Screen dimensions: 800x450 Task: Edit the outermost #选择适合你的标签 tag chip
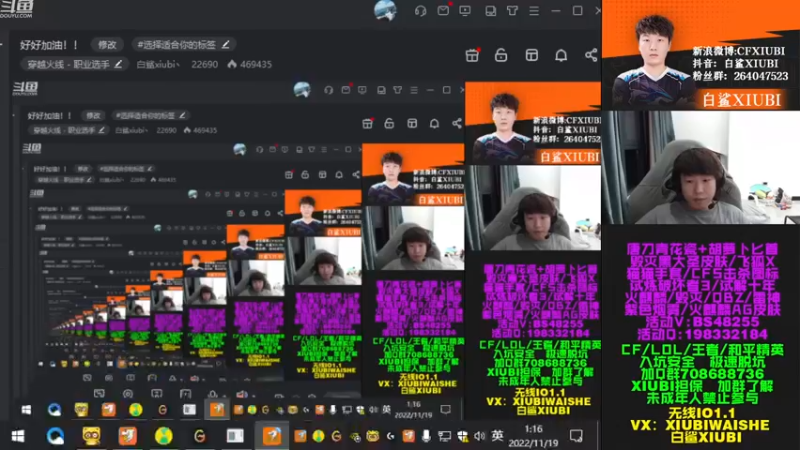(x=183, y=45)
